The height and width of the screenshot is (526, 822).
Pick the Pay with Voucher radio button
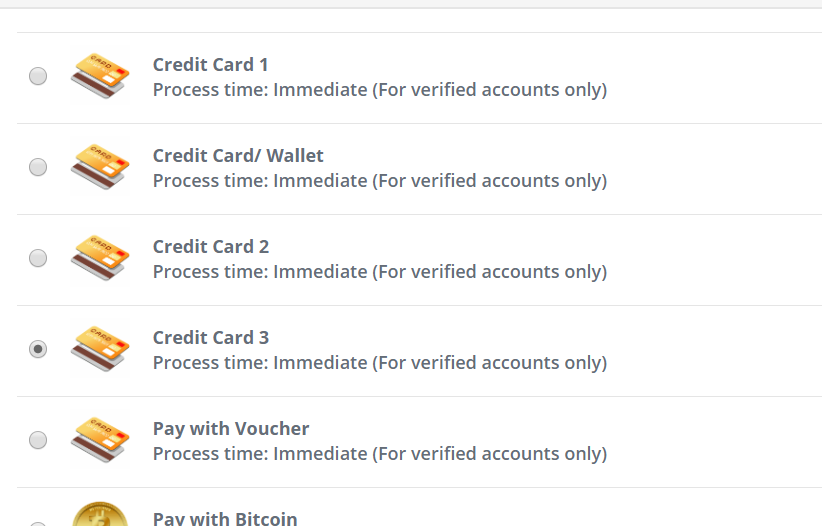[38, 440]
